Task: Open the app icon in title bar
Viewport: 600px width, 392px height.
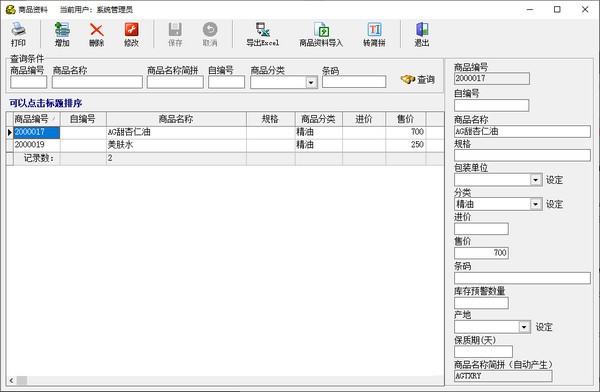Action: (10, 9)
